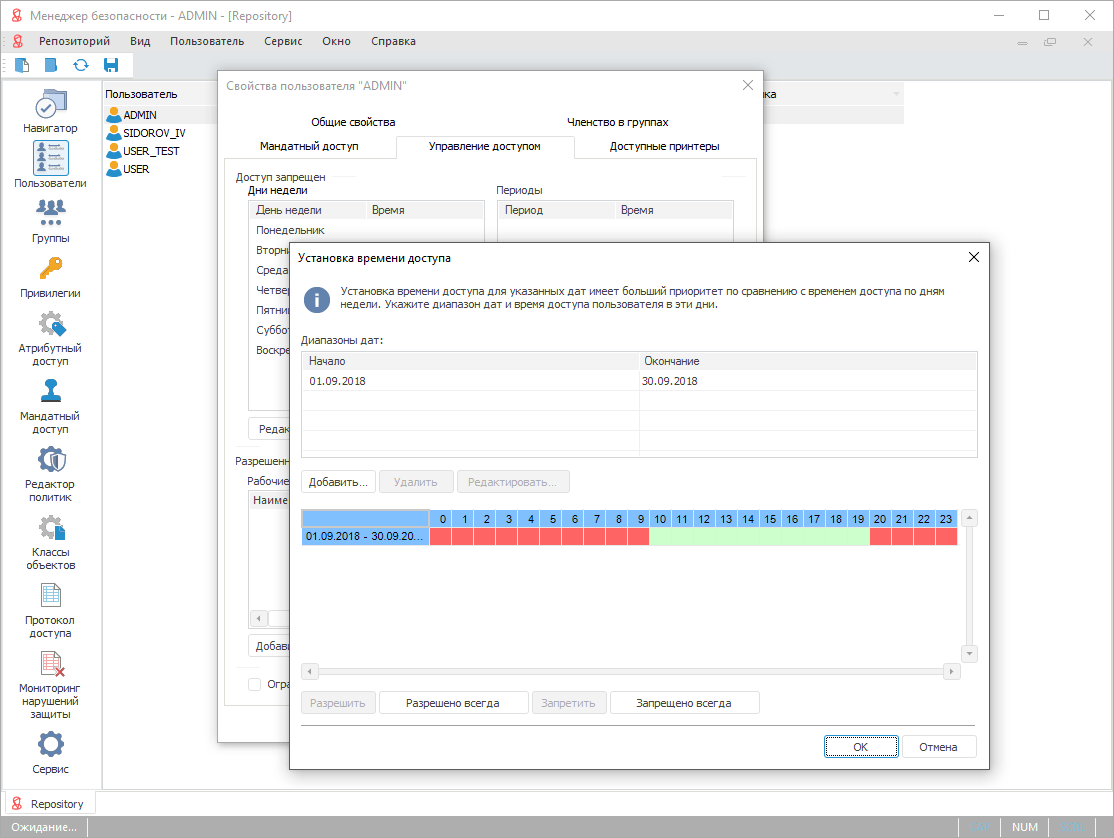Open Классы объектов icon
The height and width of the screenshot is (838, 1114).
point(50,528)
